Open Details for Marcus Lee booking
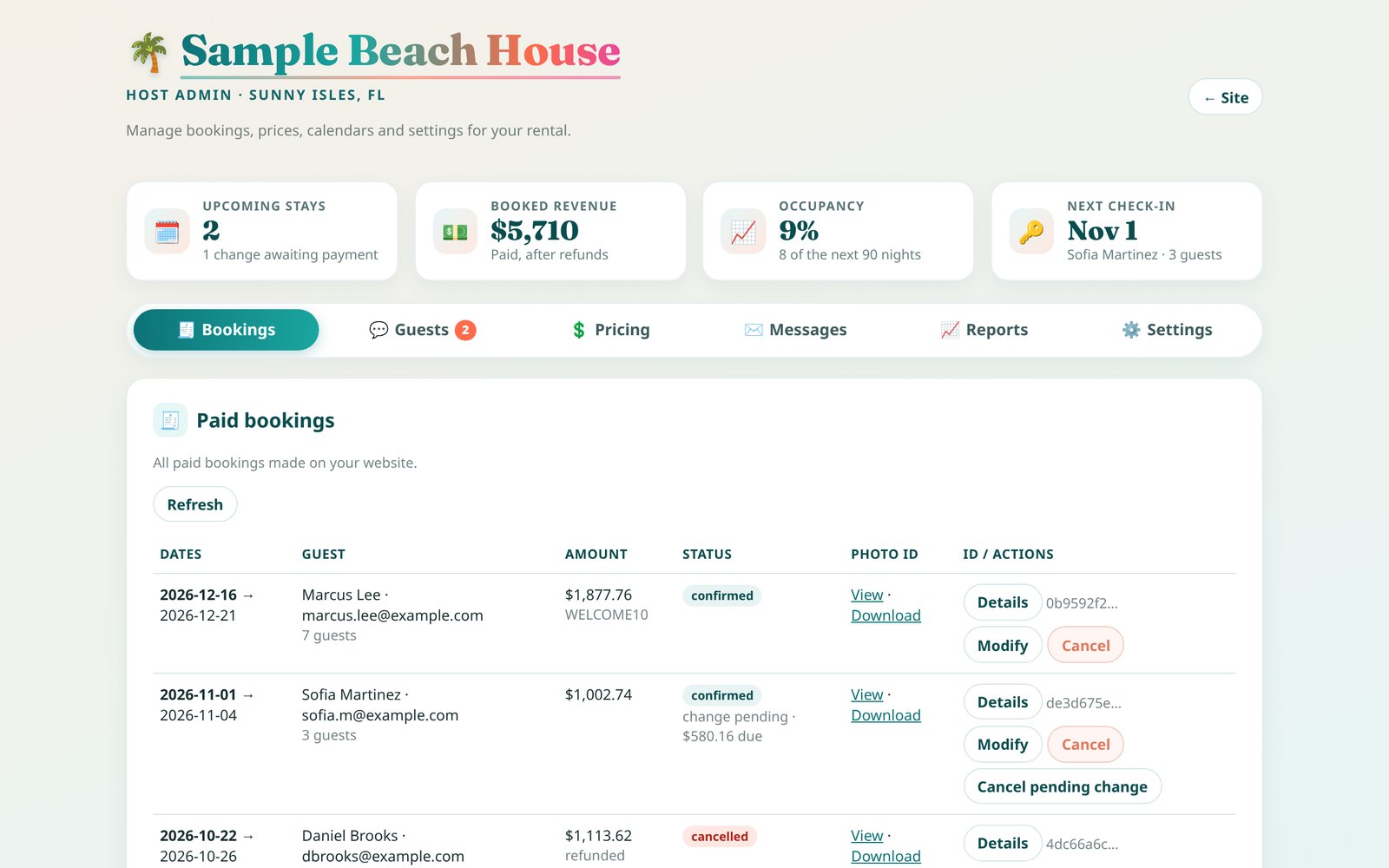 pyautogui.click(x=1003, y=602)
